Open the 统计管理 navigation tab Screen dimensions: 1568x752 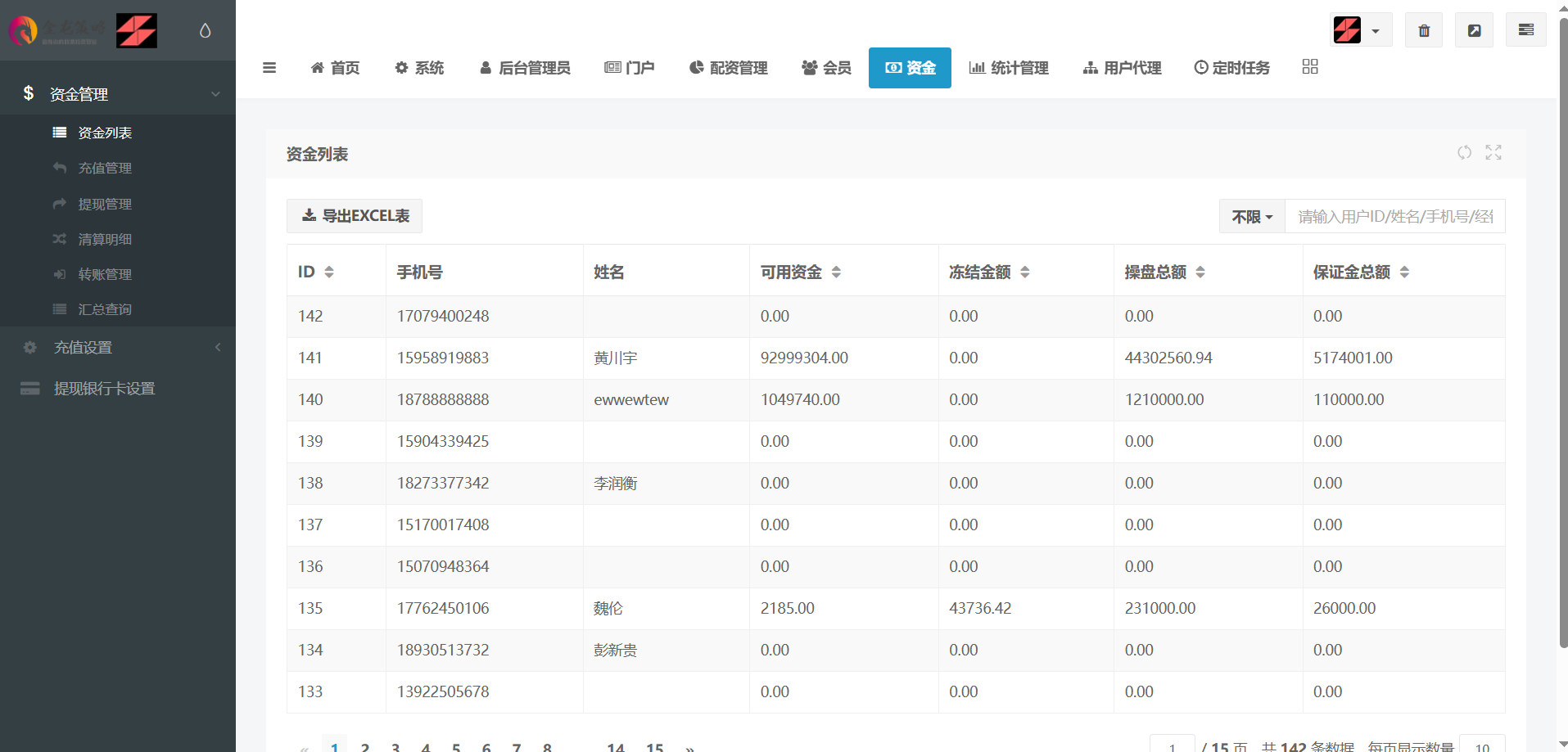point(1009,68)
